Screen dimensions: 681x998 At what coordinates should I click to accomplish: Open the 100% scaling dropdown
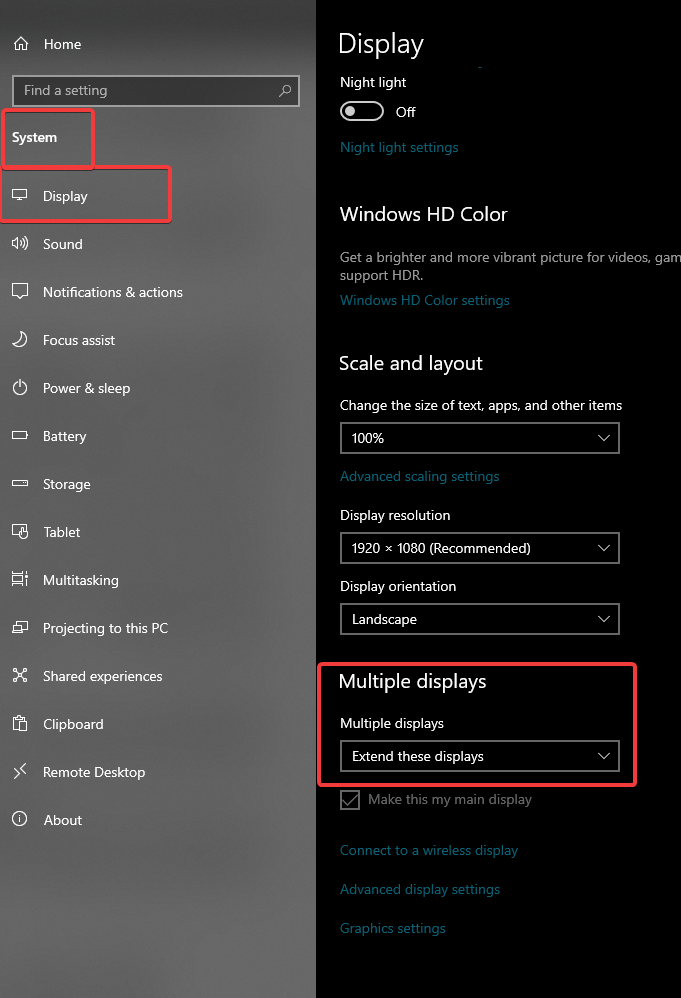point(479,438)
